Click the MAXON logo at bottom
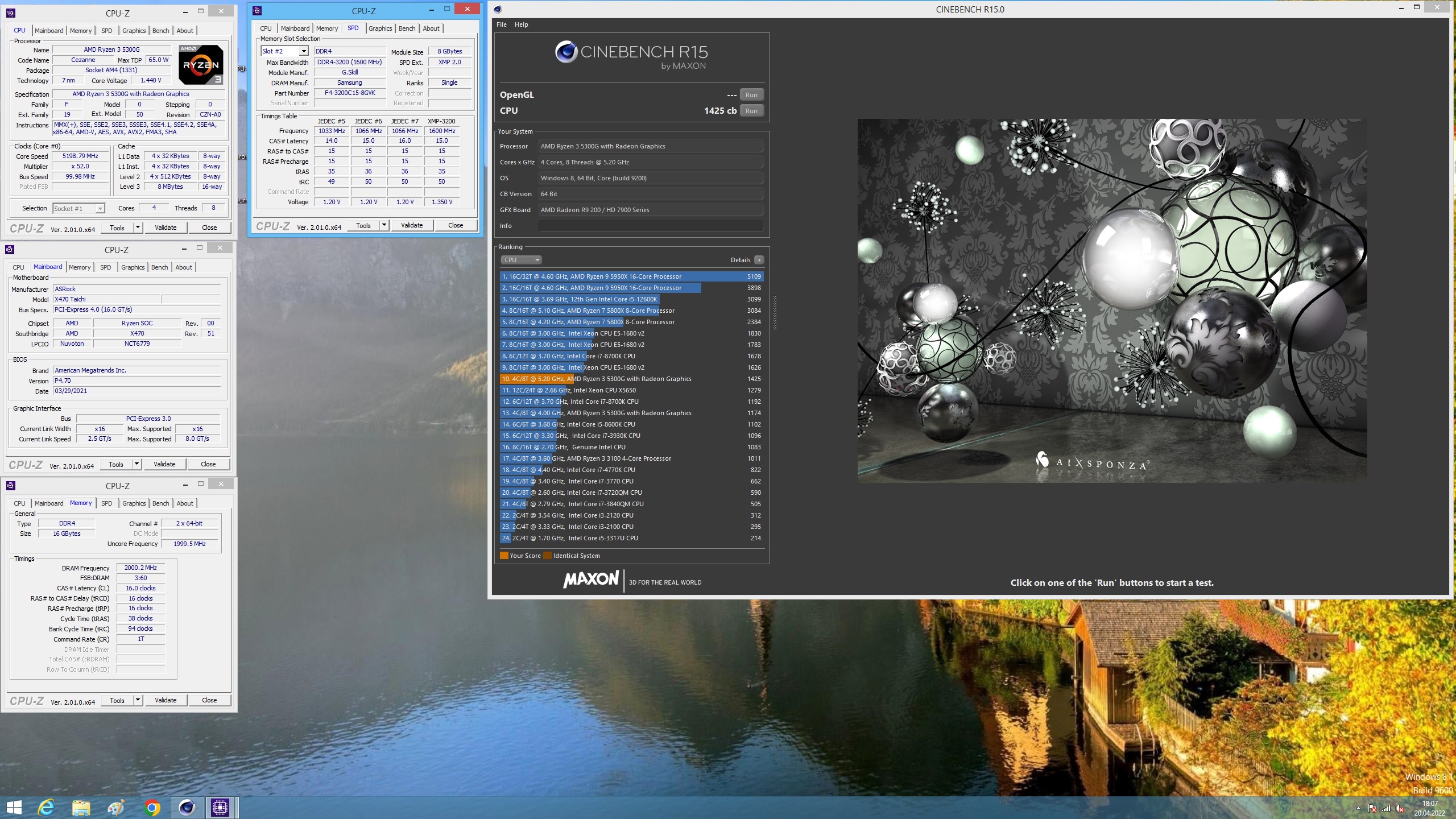1456x819 pixels. 590,580
